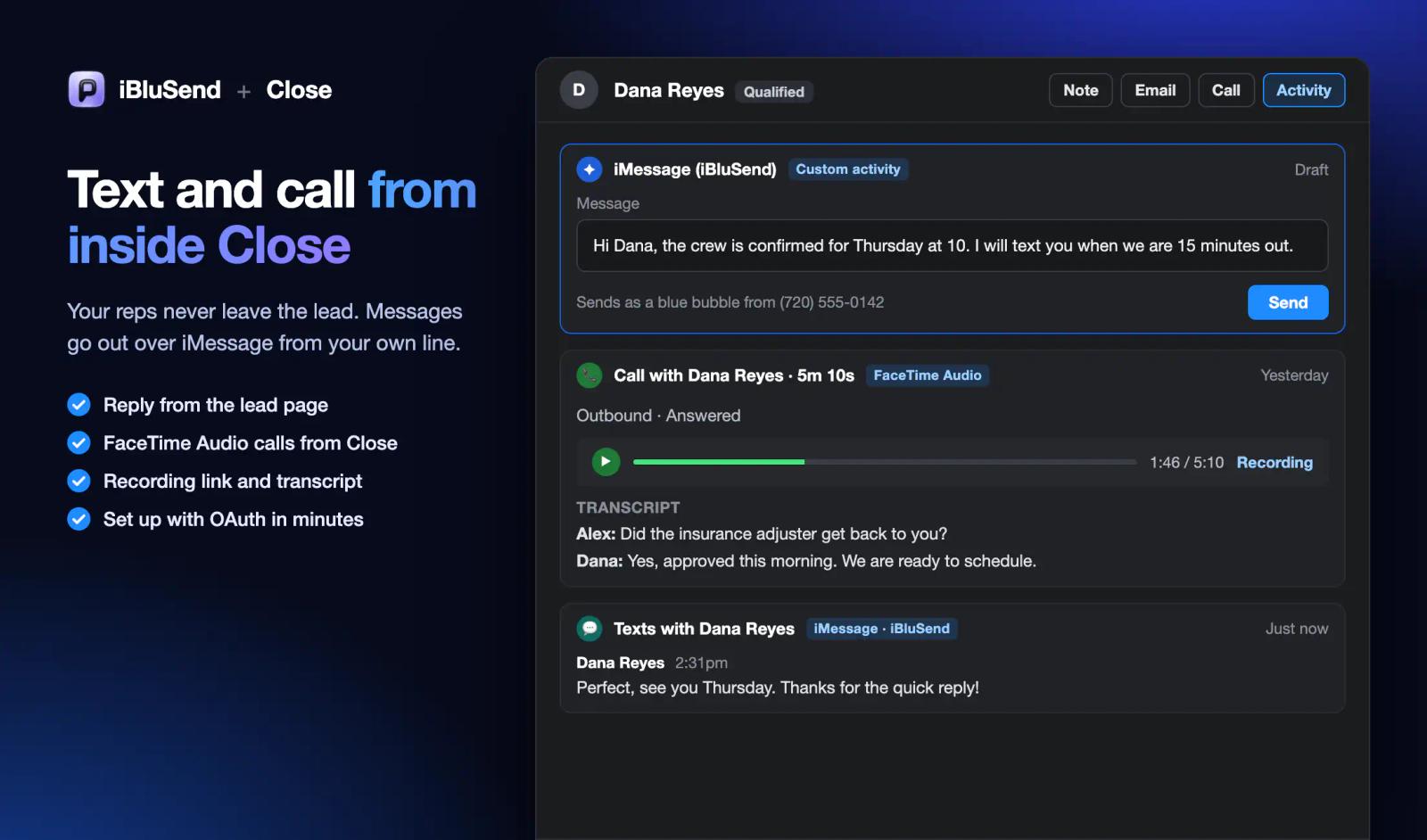Click the green phone call icon

pyautogui.click(x=590, y=375)
